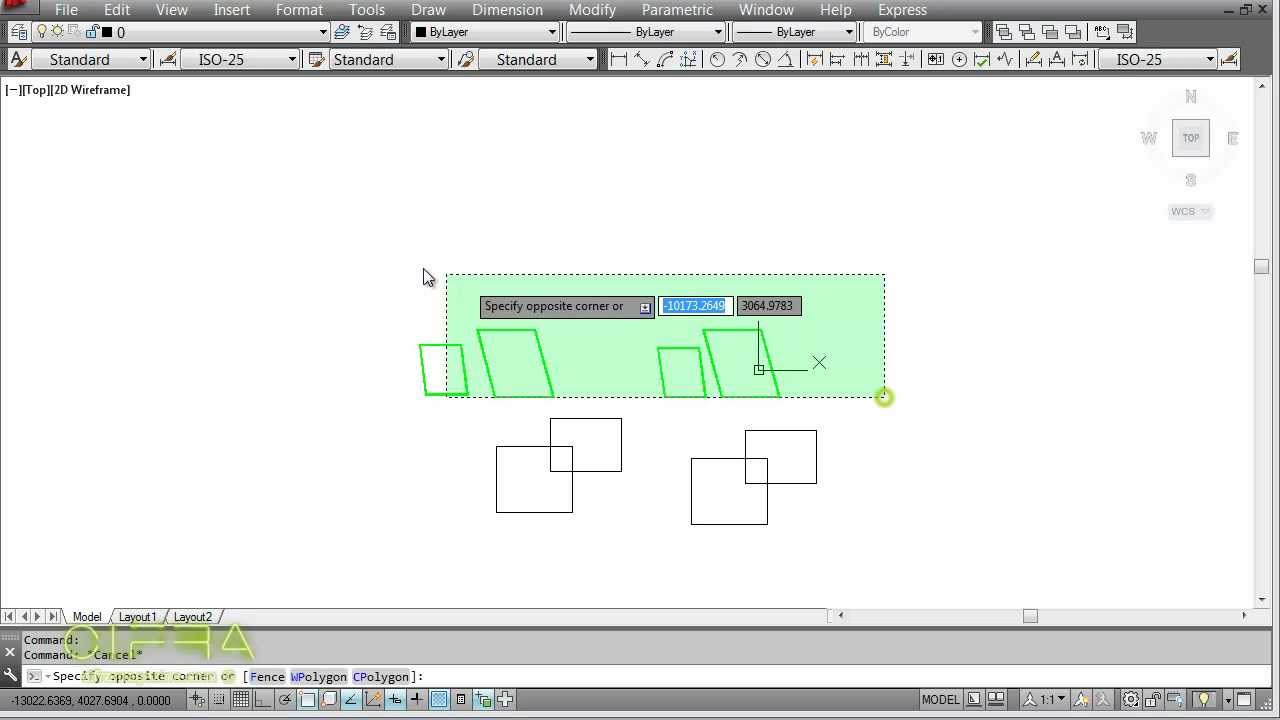This screenshot has height=720, width=1280.
Task: Switch to the Layout1 tab
Action: [x=137, y=616]
